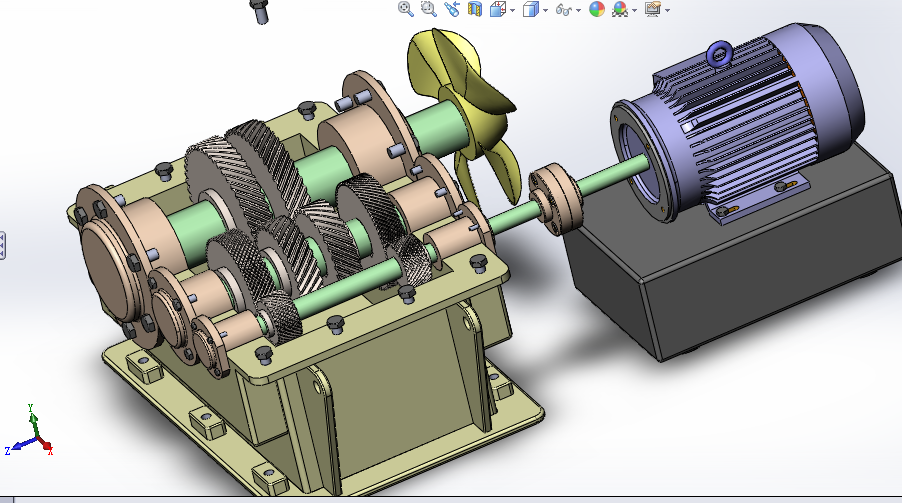Image resolution: width=902 pixels, height=503 pixels.
Task: Open Edit Appearance color ball icon
Action: point(597,9)
